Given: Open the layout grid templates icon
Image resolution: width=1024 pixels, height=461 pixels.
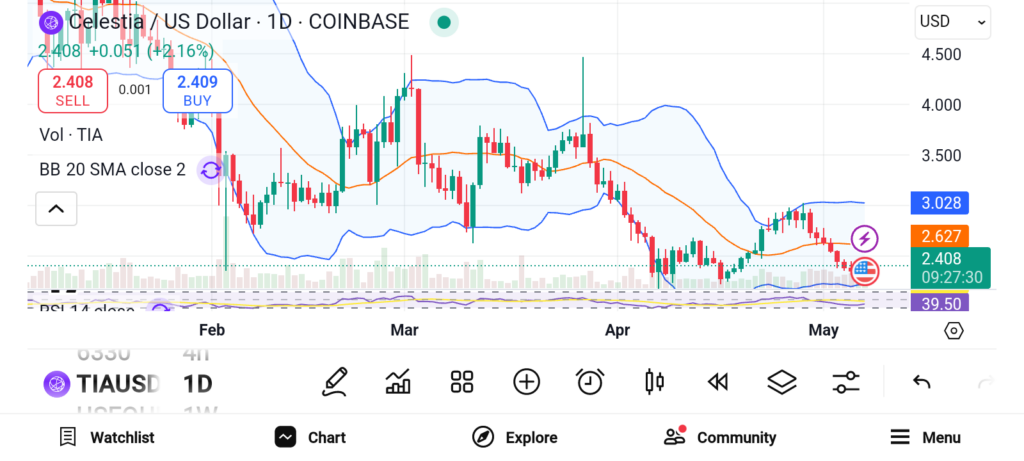Looking at the screenshot, I should [461, 381].
